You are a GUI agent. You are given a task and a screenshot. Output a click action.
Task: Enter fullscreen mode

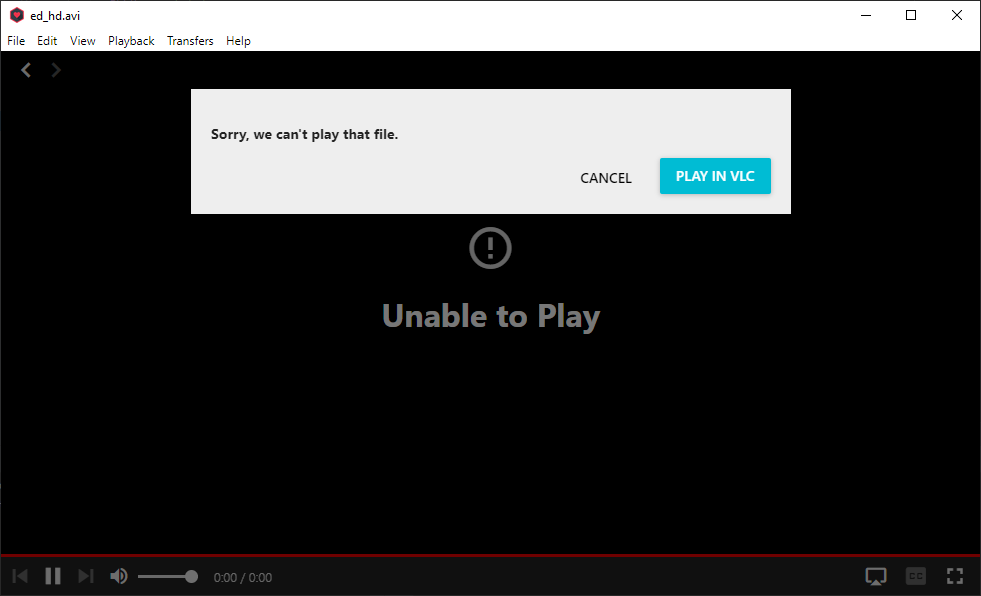[955, 576]
